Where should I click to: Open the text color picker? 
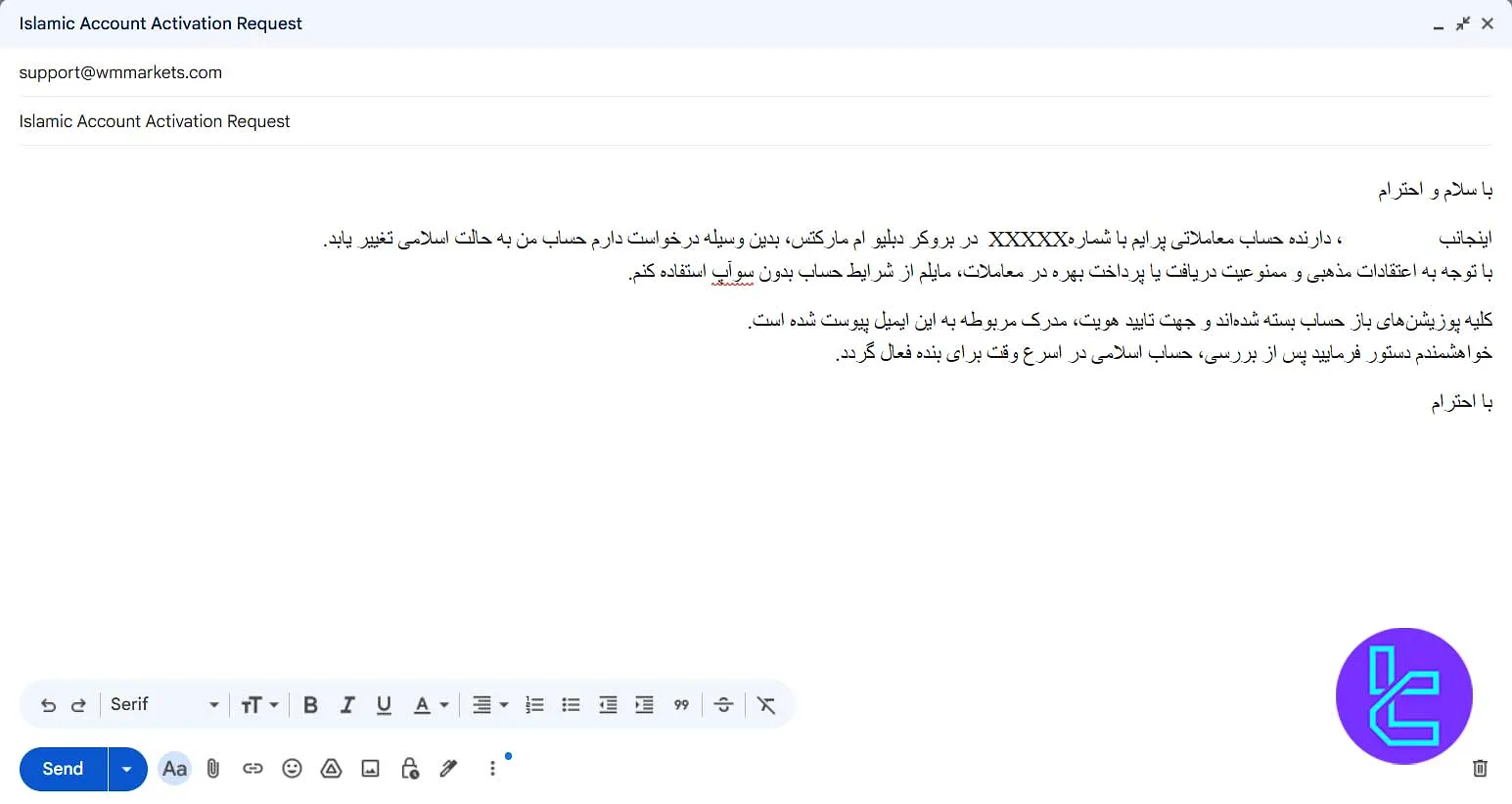(431, 704)
